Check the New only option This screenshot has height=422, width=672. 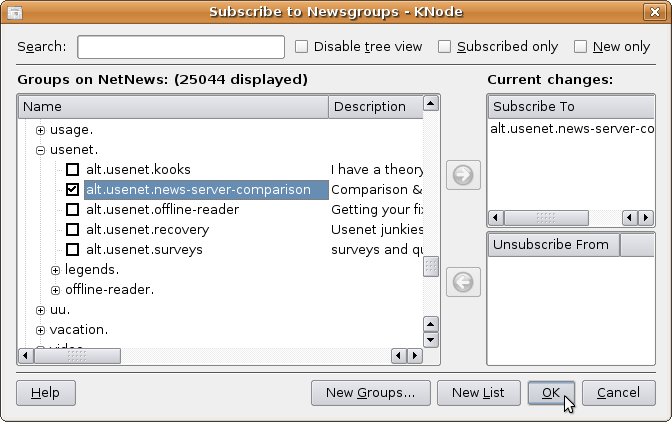coord(580,47)
